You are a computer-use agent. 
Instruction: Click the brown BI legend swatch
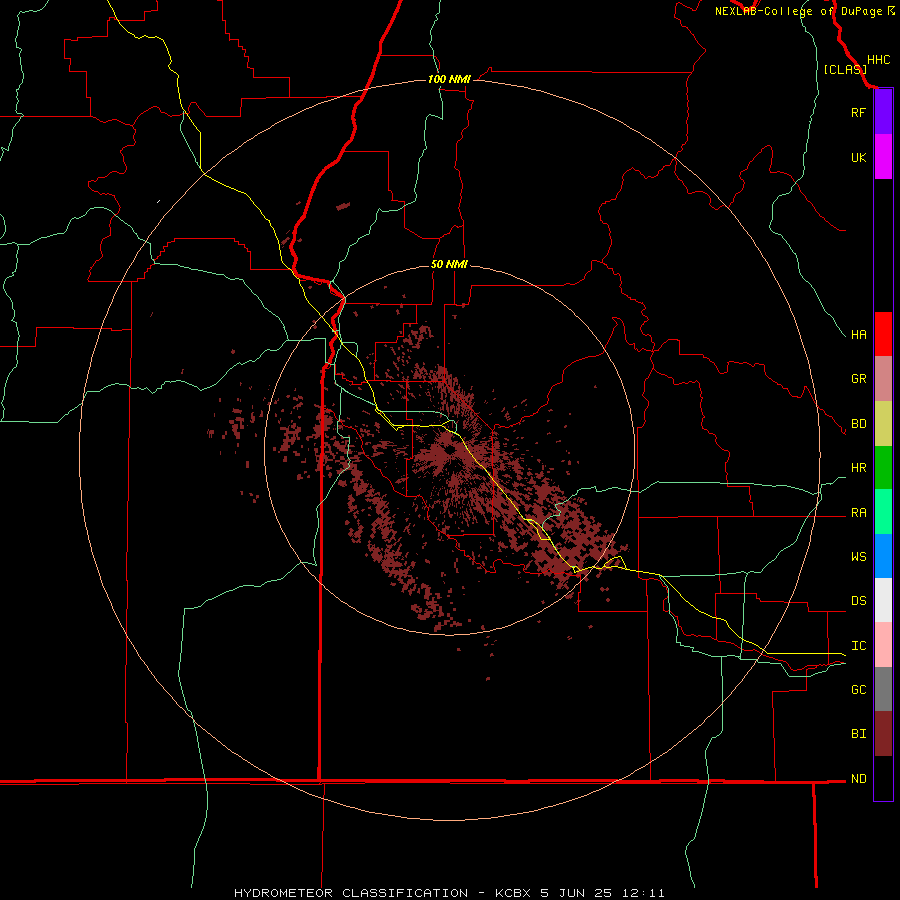tap(883, 734)
